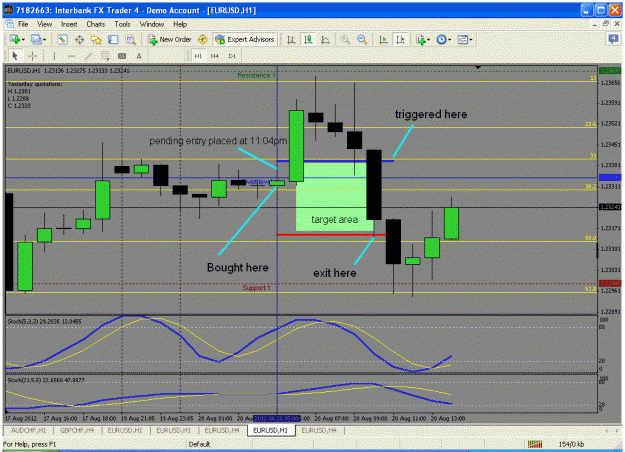Viewport: 625px width, 452px height.
Task: Select the trendline drawing tool
Action: point(88,56)
